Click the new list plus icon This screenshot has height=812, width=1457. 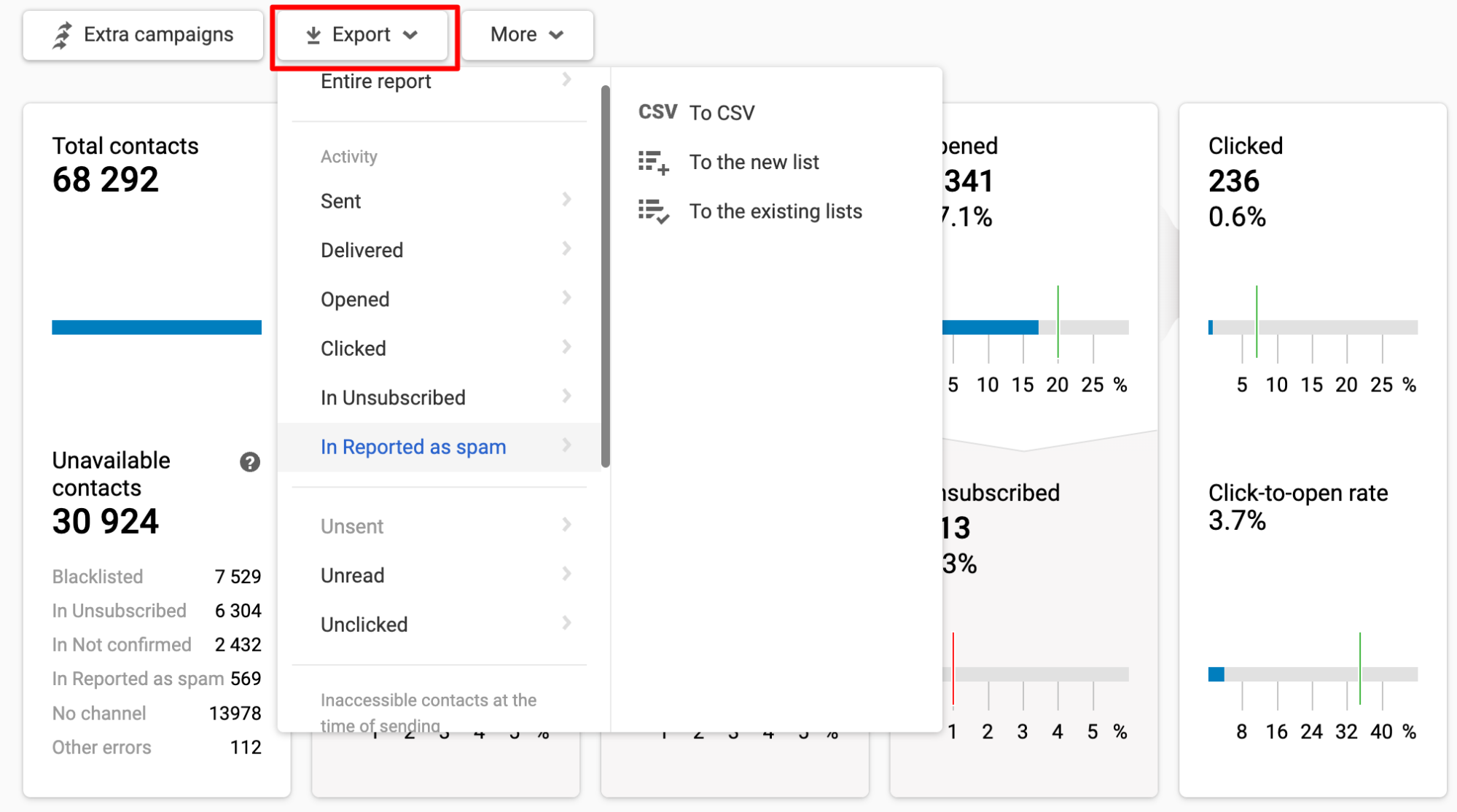tap(653, 162)
